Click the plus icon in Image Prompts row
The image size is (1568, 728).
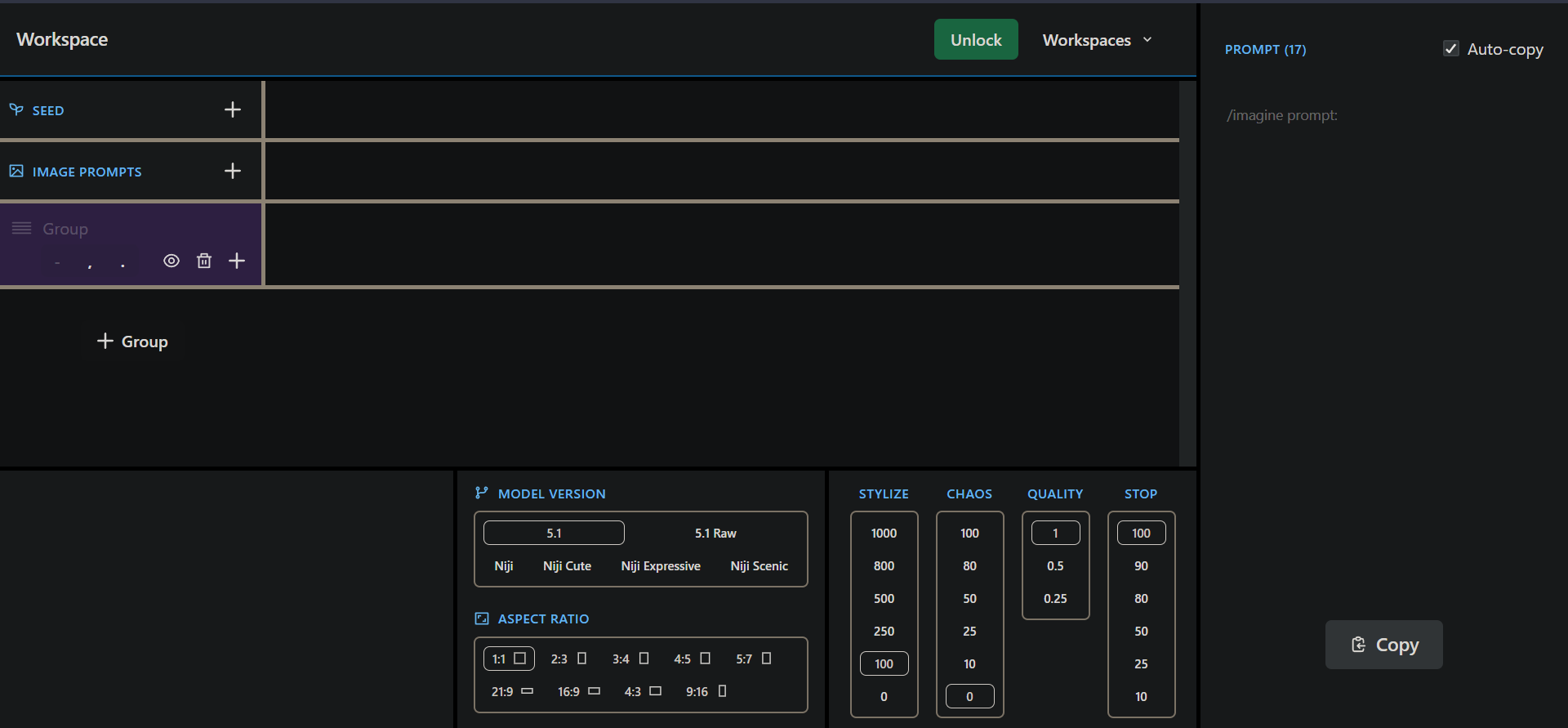233,171
